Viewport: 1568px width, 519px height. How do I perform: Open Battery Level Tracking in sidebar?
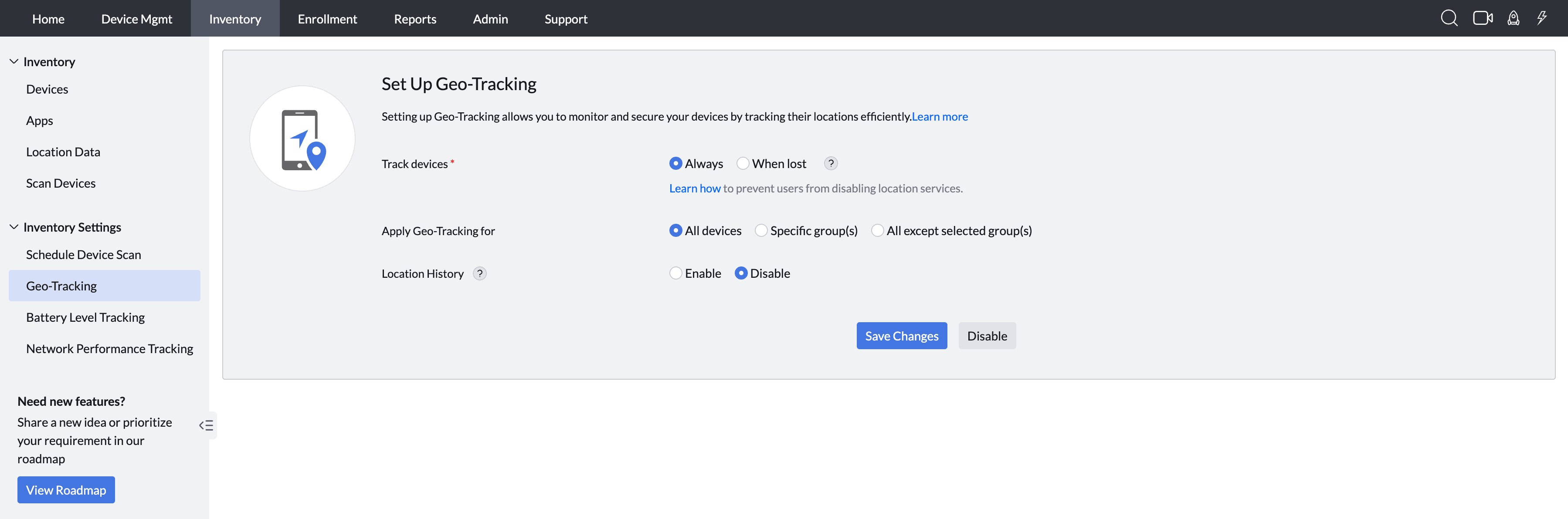(x=85, y=317)
